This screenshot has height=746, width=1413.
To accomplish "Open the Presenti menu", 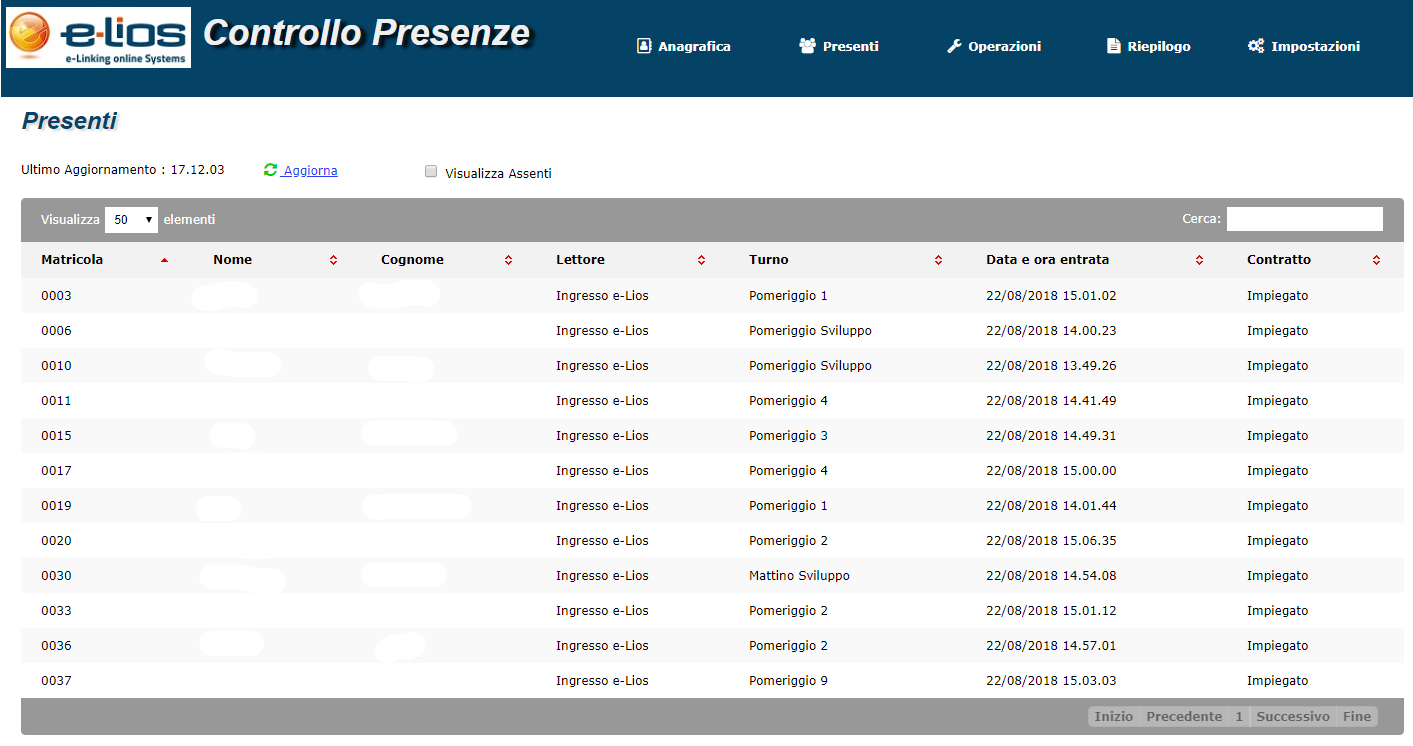I will tap(839, 46).
